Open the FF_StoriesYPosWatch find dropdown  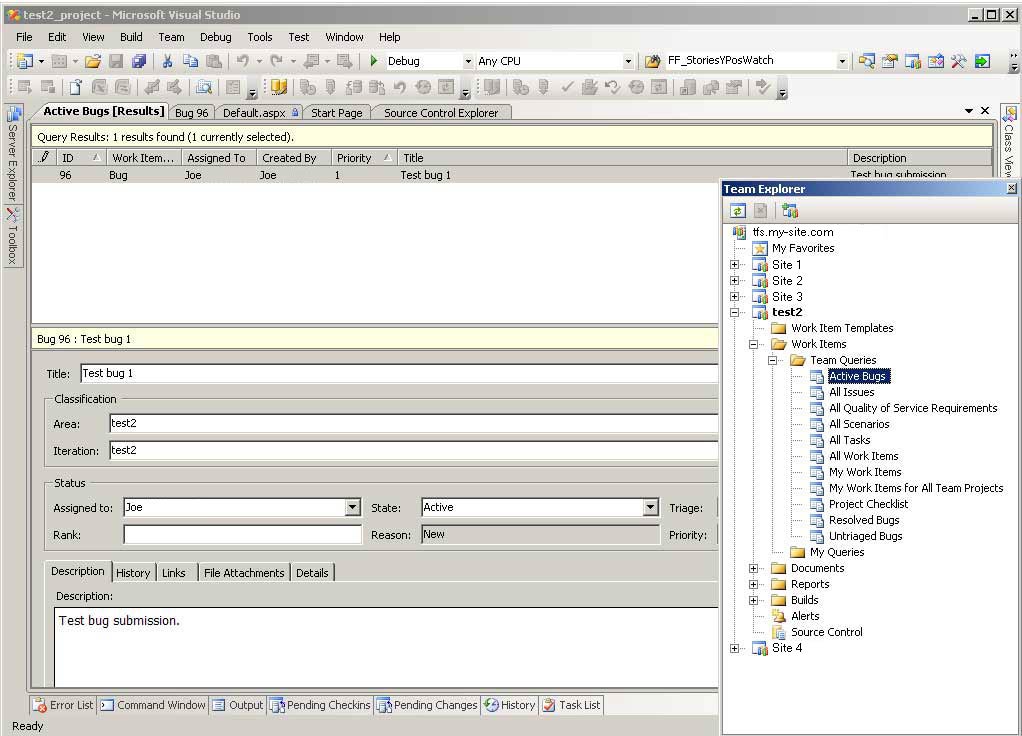tap(842, 61)
